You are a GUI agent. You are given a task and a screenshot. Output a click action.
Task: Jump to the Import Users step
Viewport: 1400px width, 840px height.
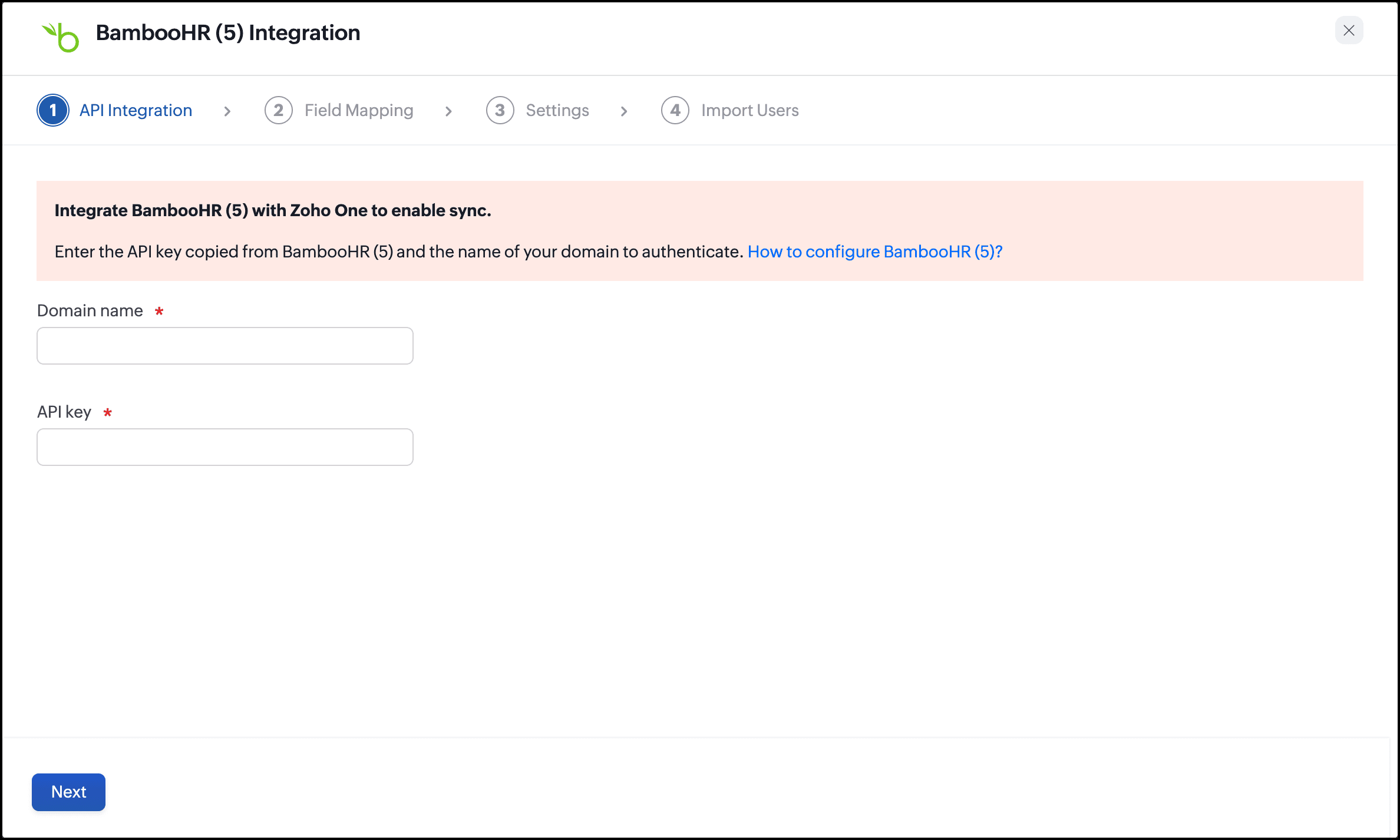pyautogui.click(x=749, y=110)
